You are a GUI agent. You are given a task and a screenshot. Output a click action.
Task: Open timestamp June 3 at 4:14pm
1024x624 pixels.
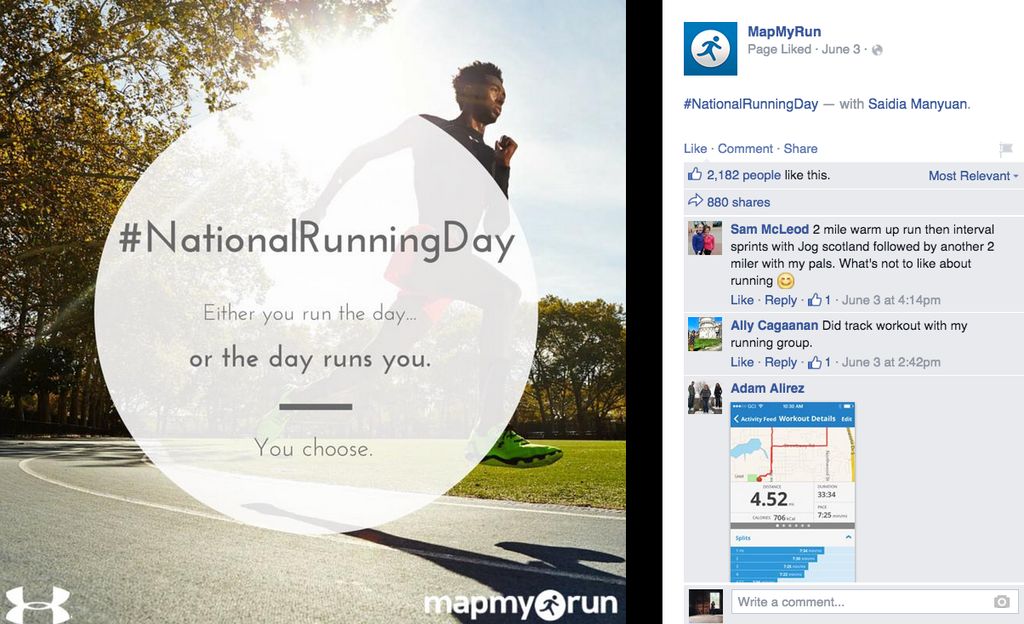coord(891,300)
